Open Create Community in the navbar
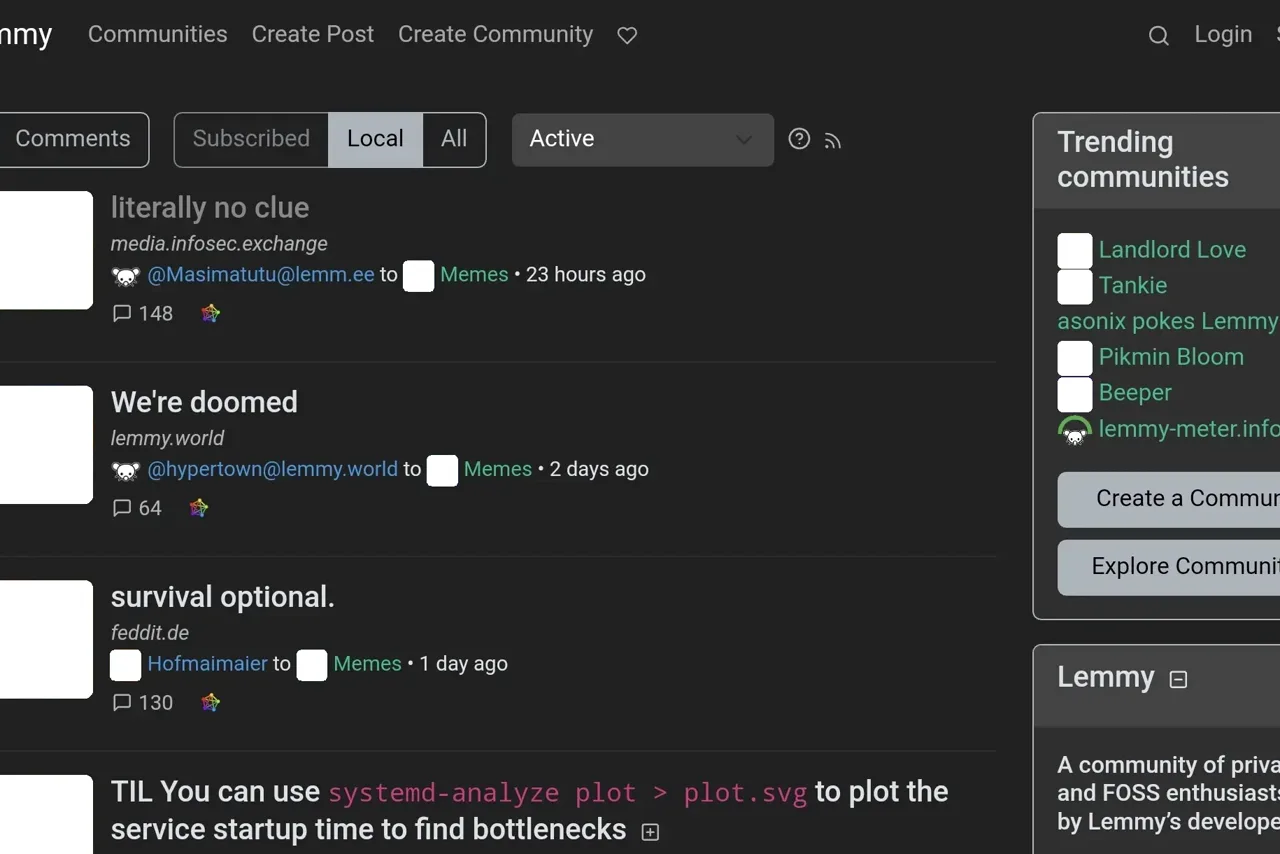 click(x=496, y=34)
